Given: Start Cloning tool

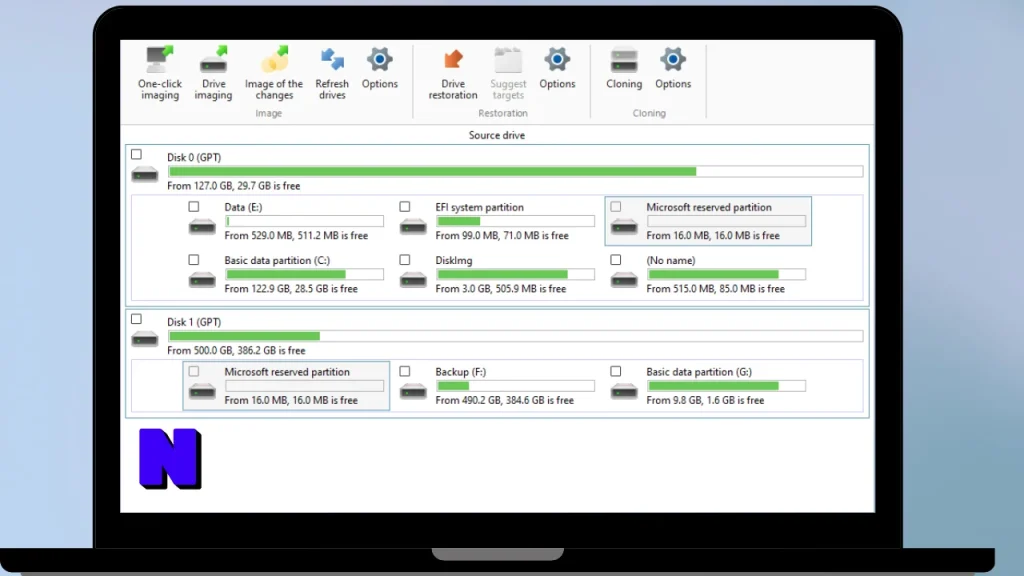Looking at the screenshot, I should click(624, 68).
